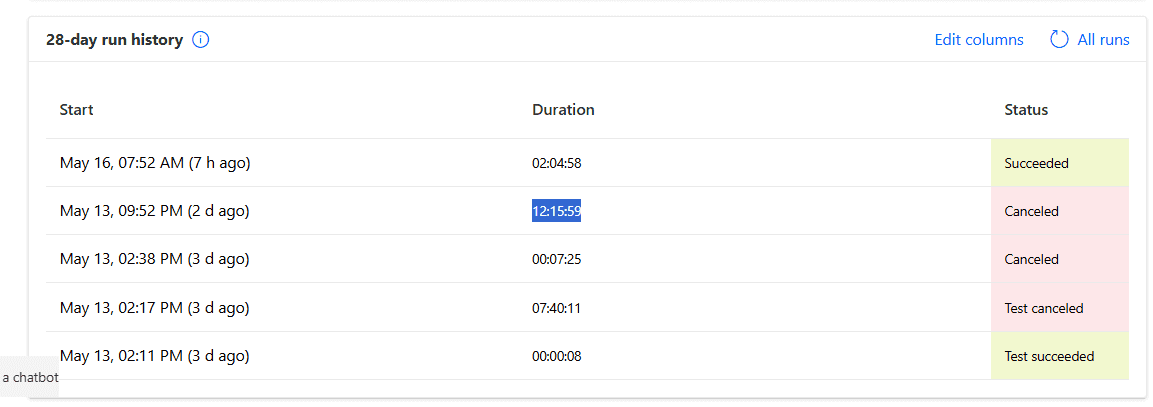The image size is (1153, 407).
Task: Click the Start column header
Action: (76, 110)
